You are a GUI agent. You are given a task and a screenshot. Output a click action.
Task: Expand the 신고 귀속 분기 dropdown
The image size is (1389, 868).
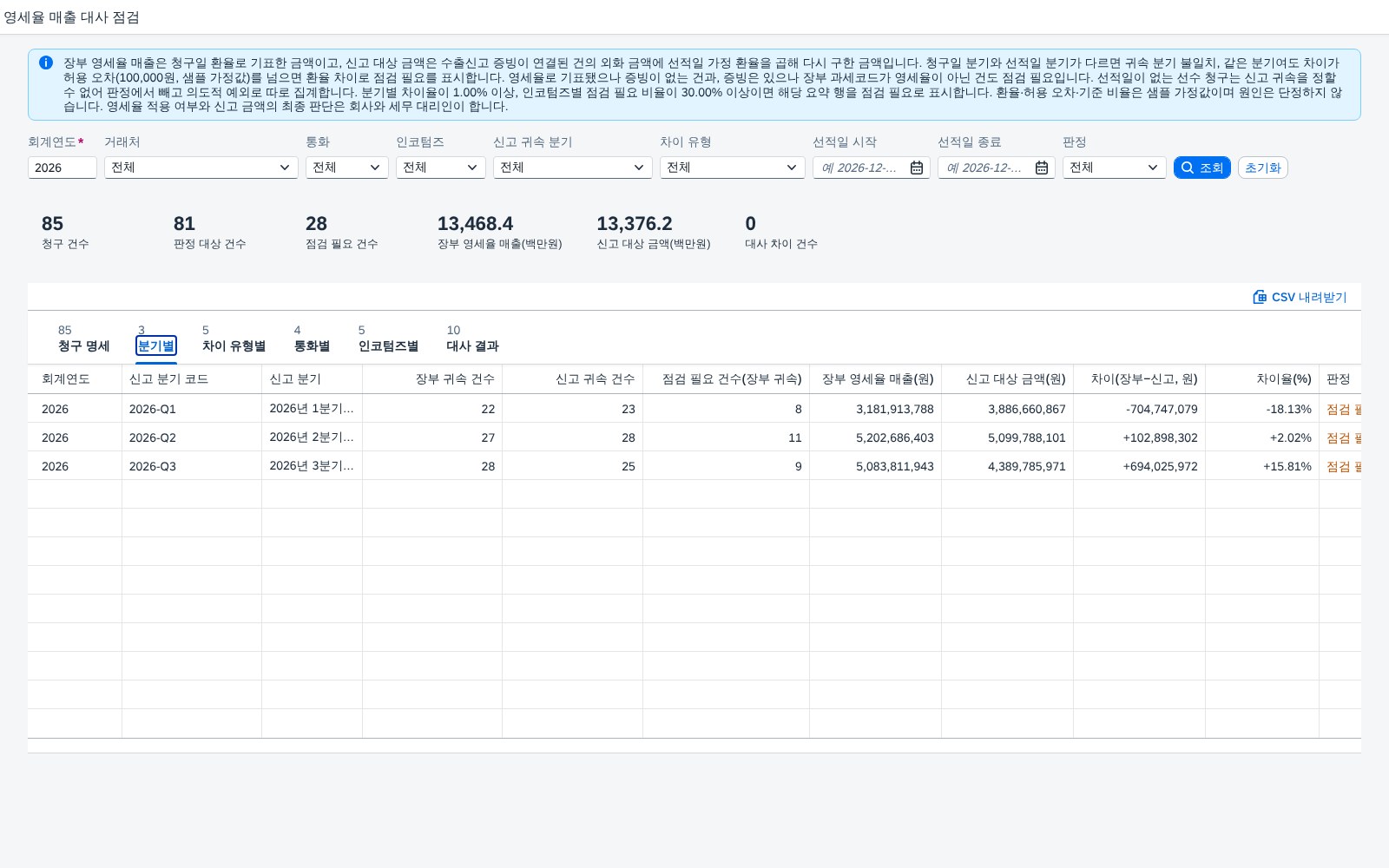pyautogui.click(x=573, y=168)
